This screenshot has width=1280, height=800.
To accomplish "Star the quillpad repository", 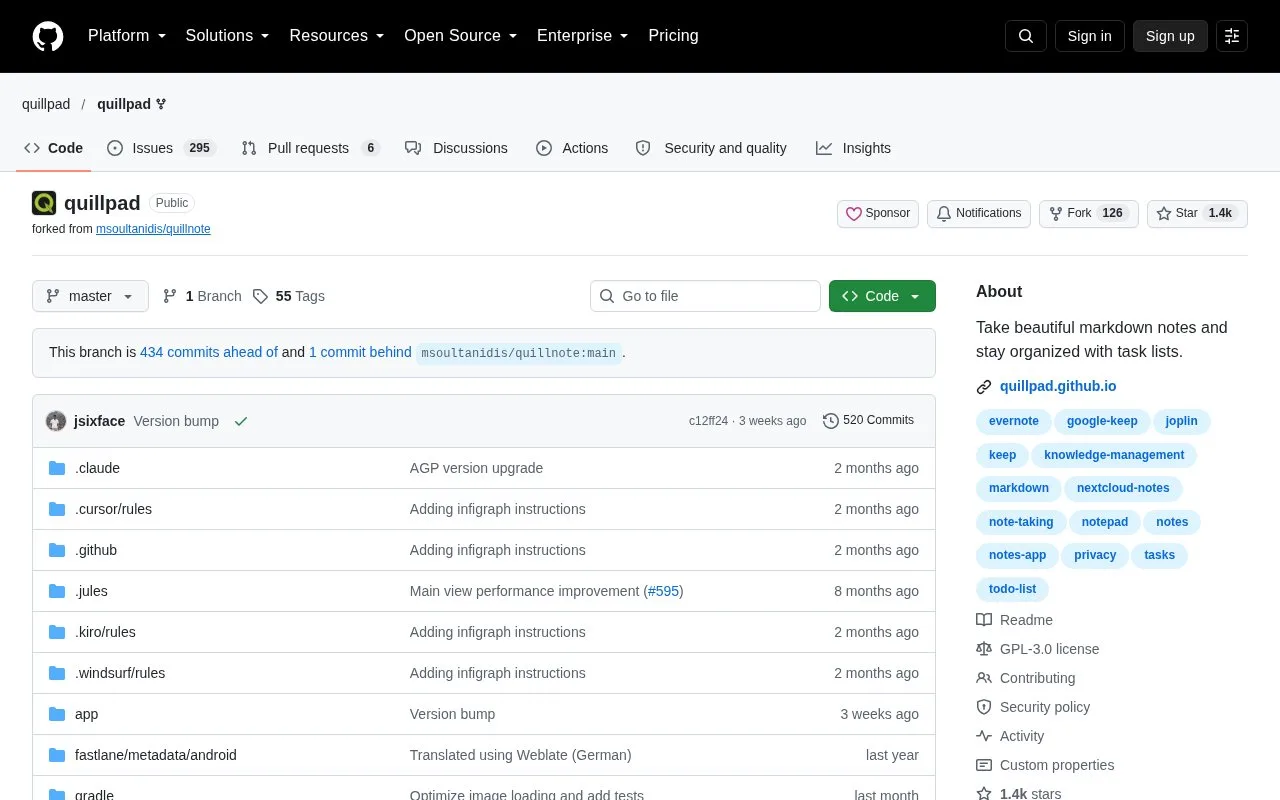I will 1197,213.
